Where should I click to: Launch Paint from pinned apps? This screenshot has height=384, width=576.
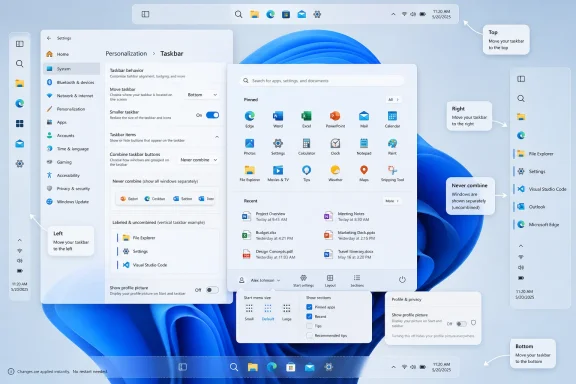(x=392, y=146)
